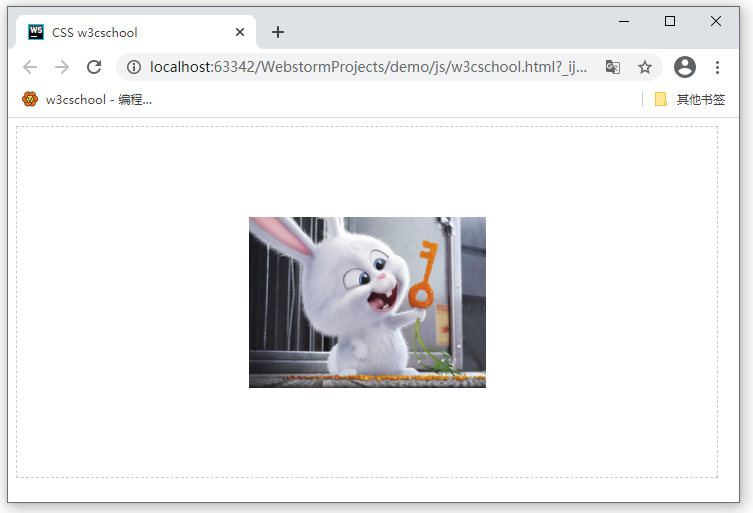Screen dimensions: 753x513
Task: Open the translate page icon
Action: point(613,67)
